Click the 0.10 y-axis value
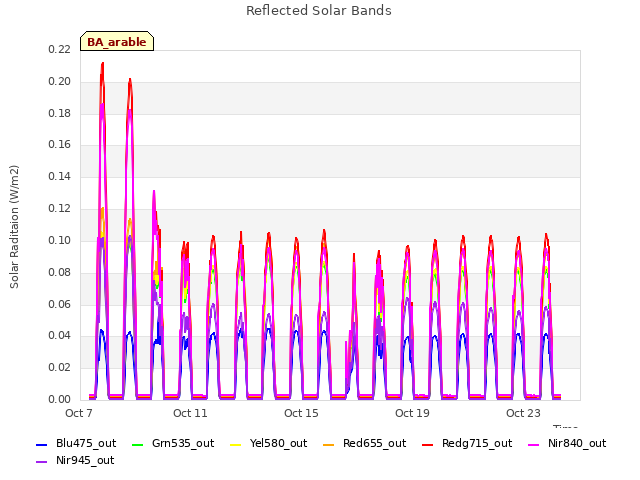This screenshot has width=640, height=480. (60, 240)
